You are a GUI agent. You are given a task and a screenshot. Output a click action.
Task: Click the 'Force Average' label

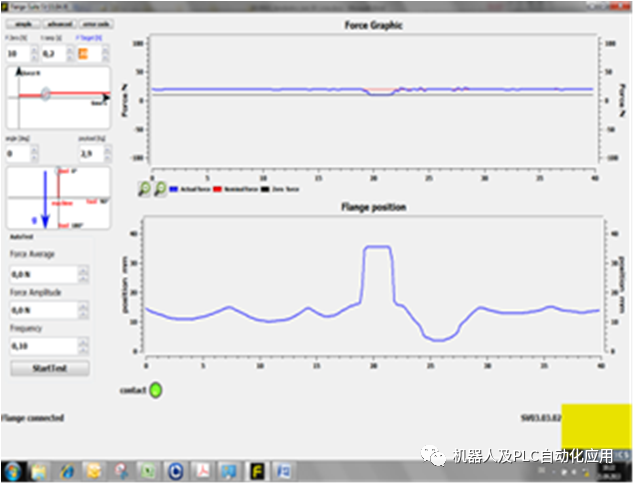tap(32, 254)
